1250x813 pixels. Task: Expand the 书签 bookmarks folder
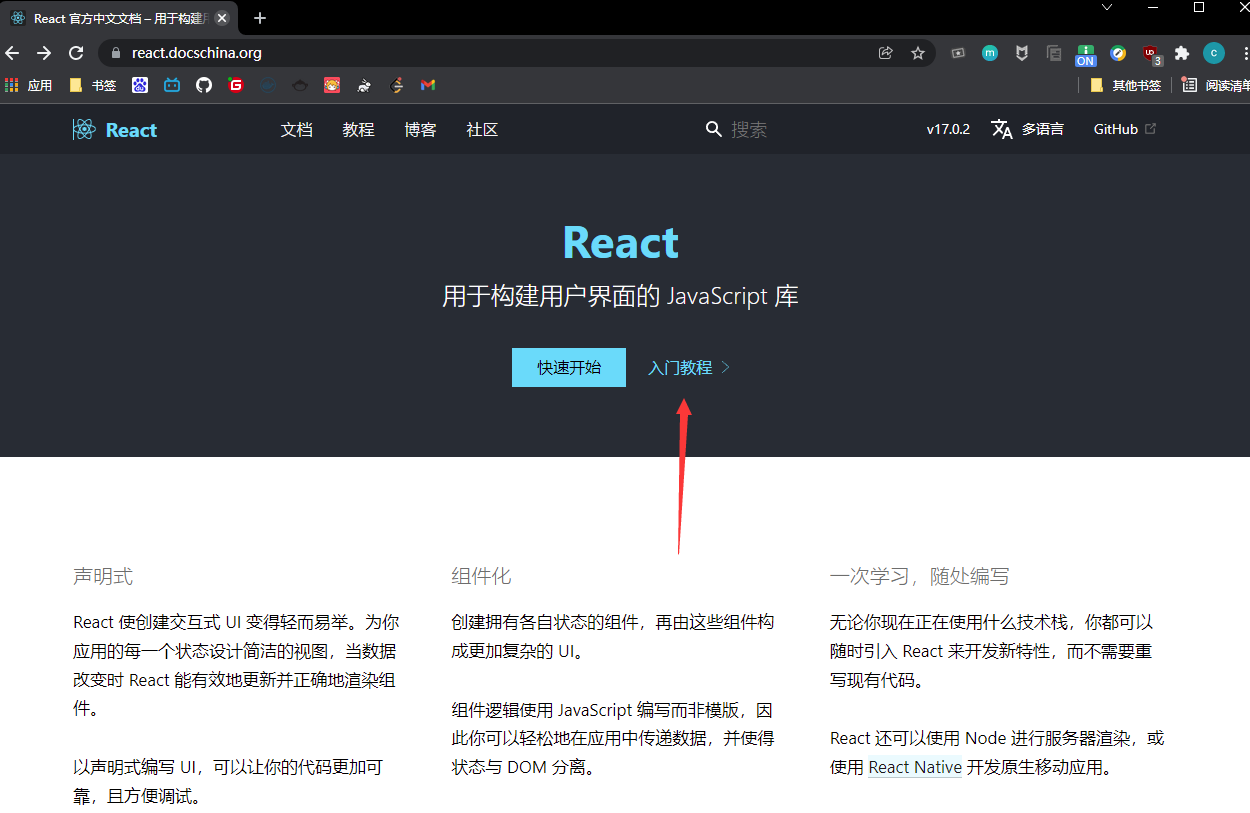(93, 85)
